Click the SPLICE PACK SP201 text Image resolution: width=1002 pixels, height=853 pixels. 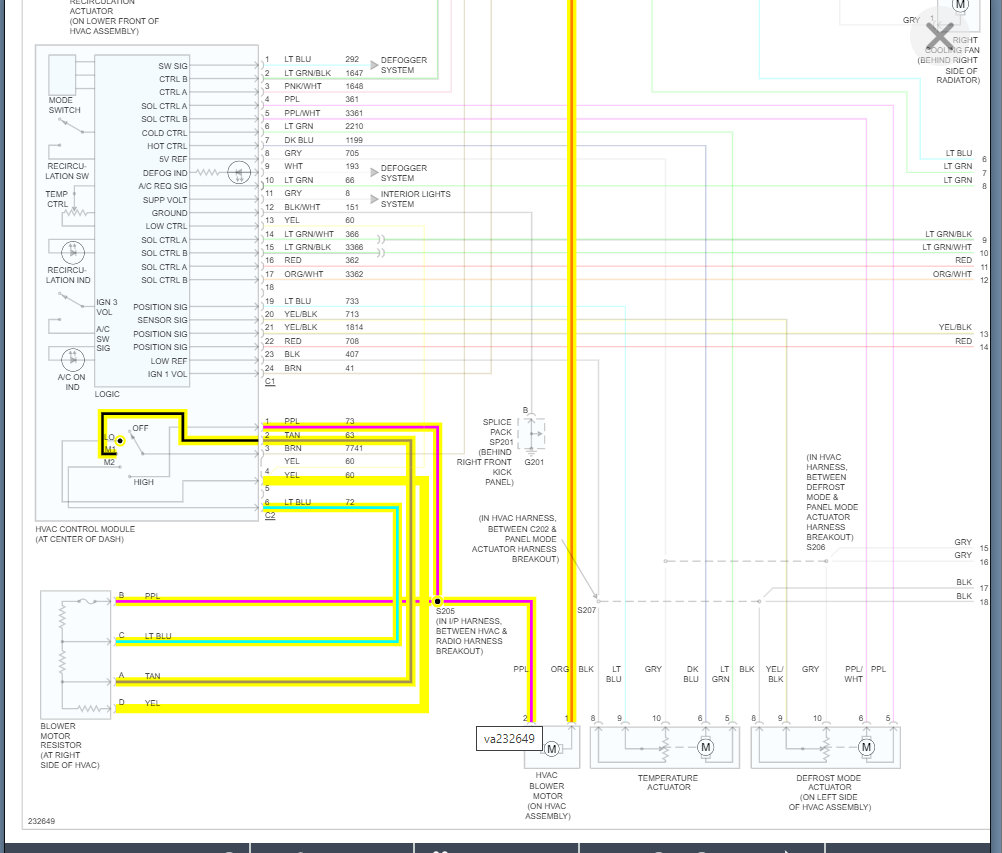click(x=498, y=432)
